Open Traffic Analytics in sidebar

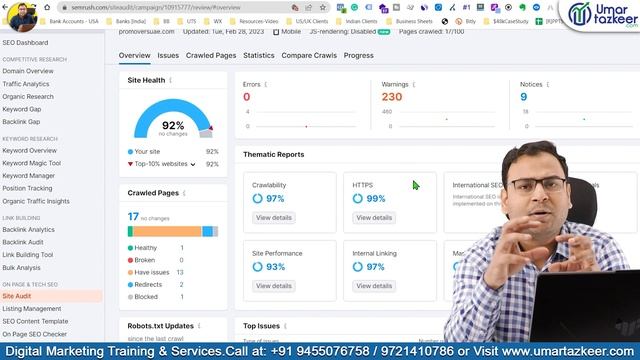(x=26, y=84)
